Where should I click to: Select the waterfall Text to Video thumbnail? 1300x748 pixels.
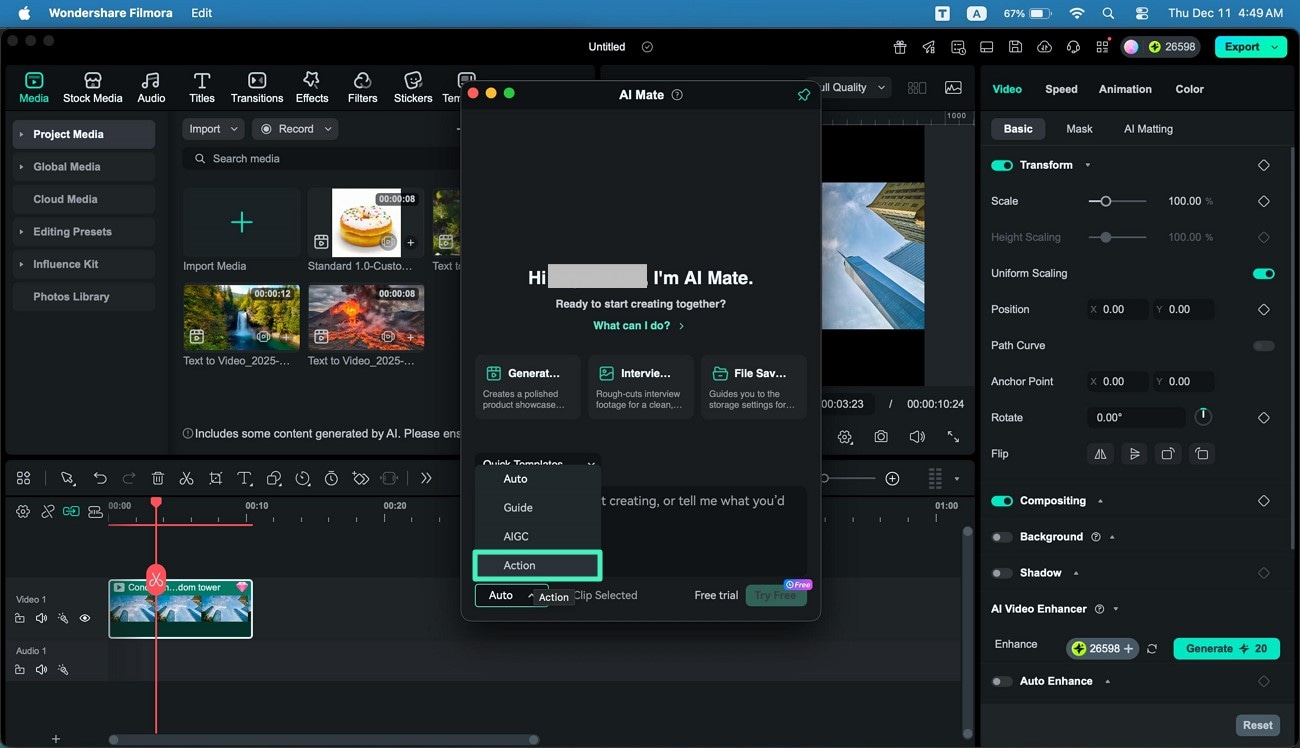click(241, 317)
